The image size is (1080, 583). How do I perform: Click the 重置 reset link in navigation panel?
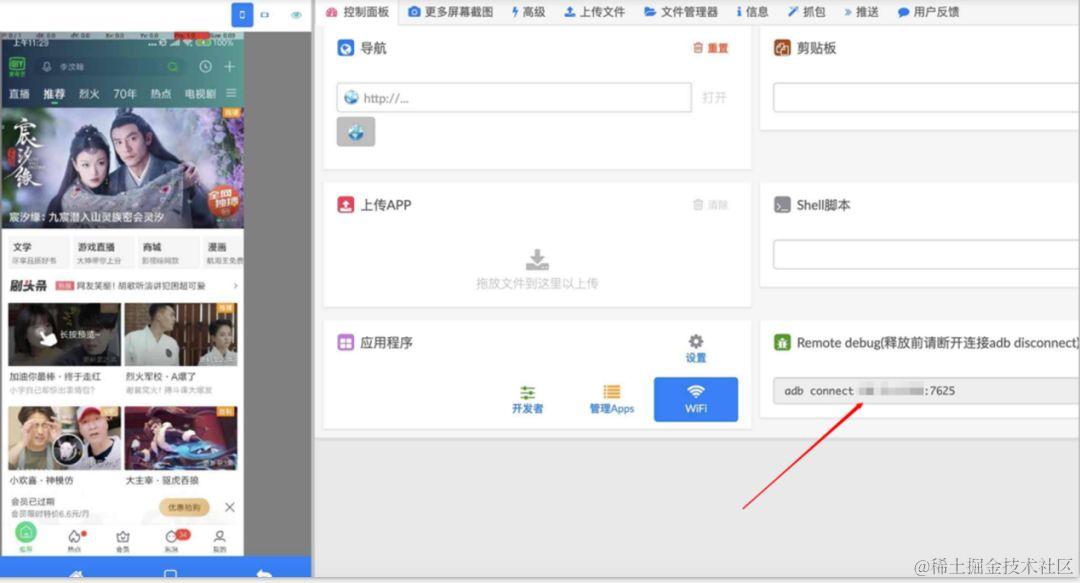pyautogui.click(x=710, y=48)
